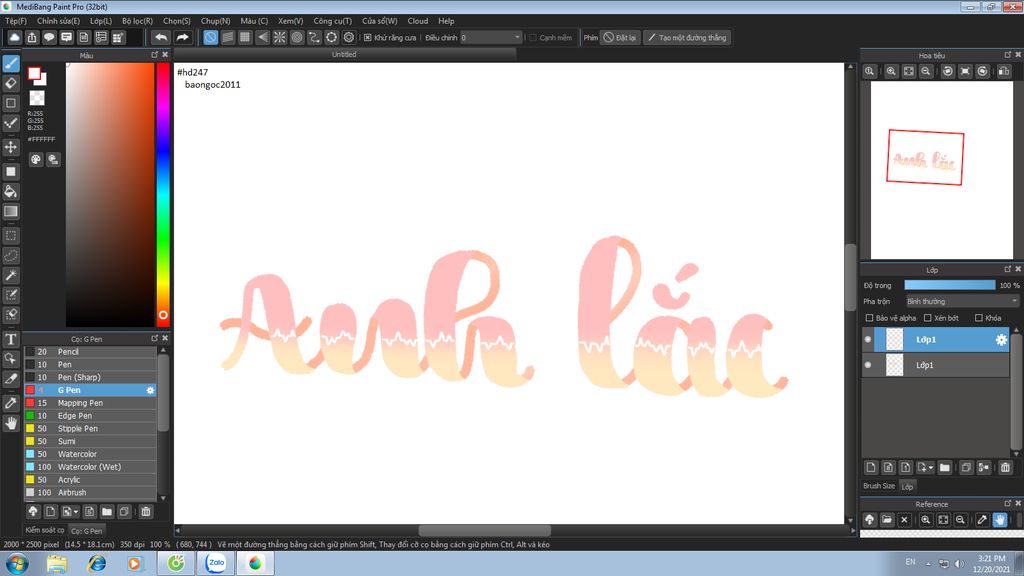Open the Tệp(F) menu
Screen dimensions: 1024x576
(x=16, y=21)
